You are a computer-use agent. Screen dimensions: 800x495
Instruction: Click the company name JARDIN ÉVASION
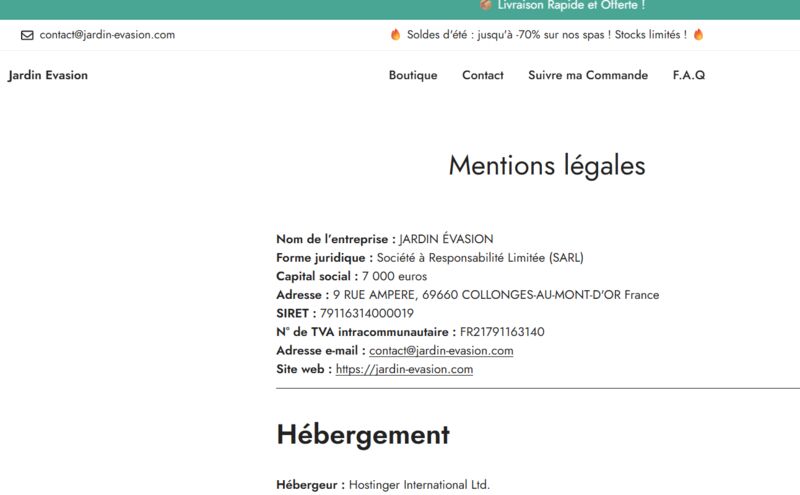click(x=446, y=239)
